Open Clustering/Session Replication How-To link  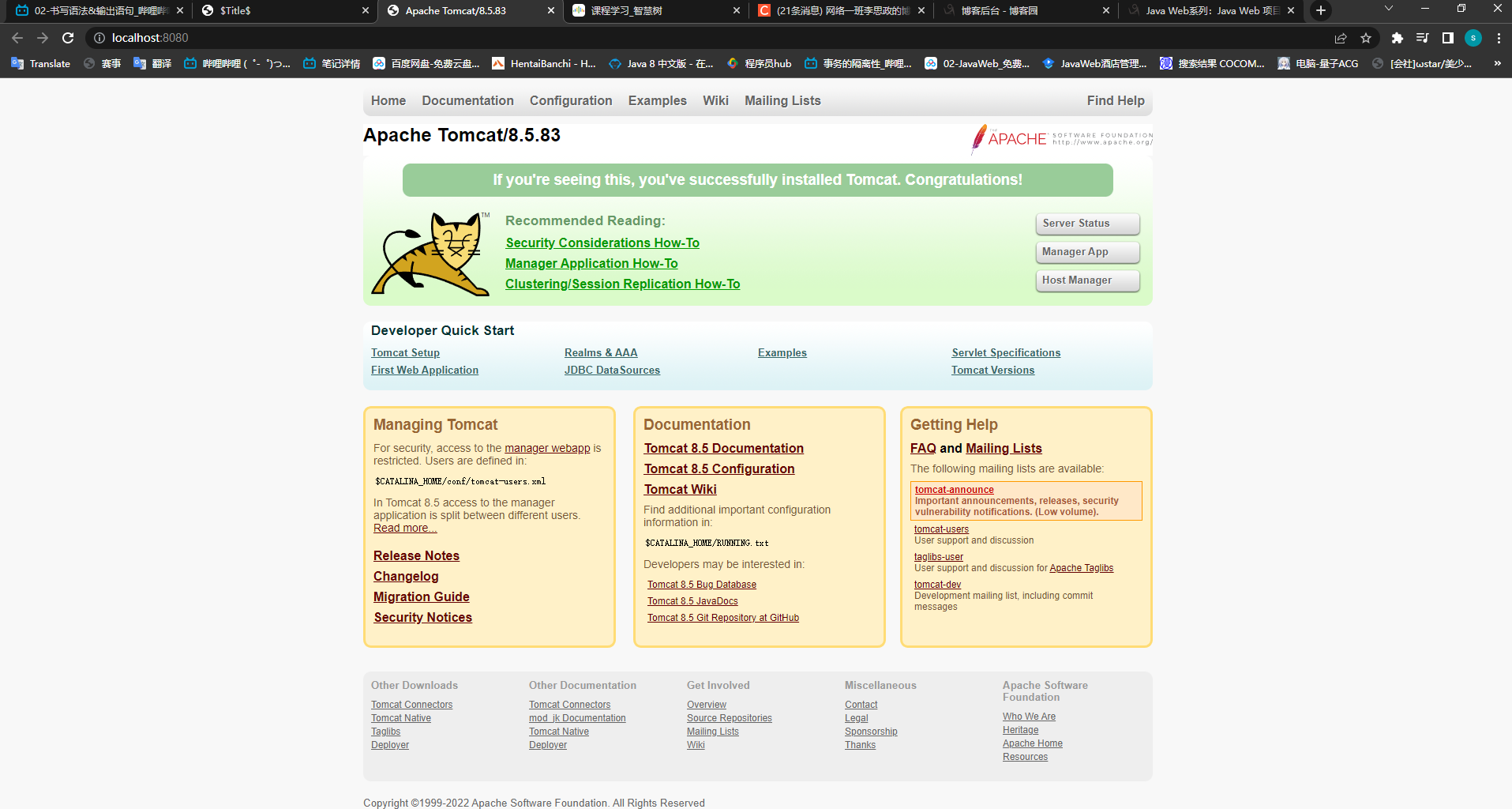[x=623, y=284]
